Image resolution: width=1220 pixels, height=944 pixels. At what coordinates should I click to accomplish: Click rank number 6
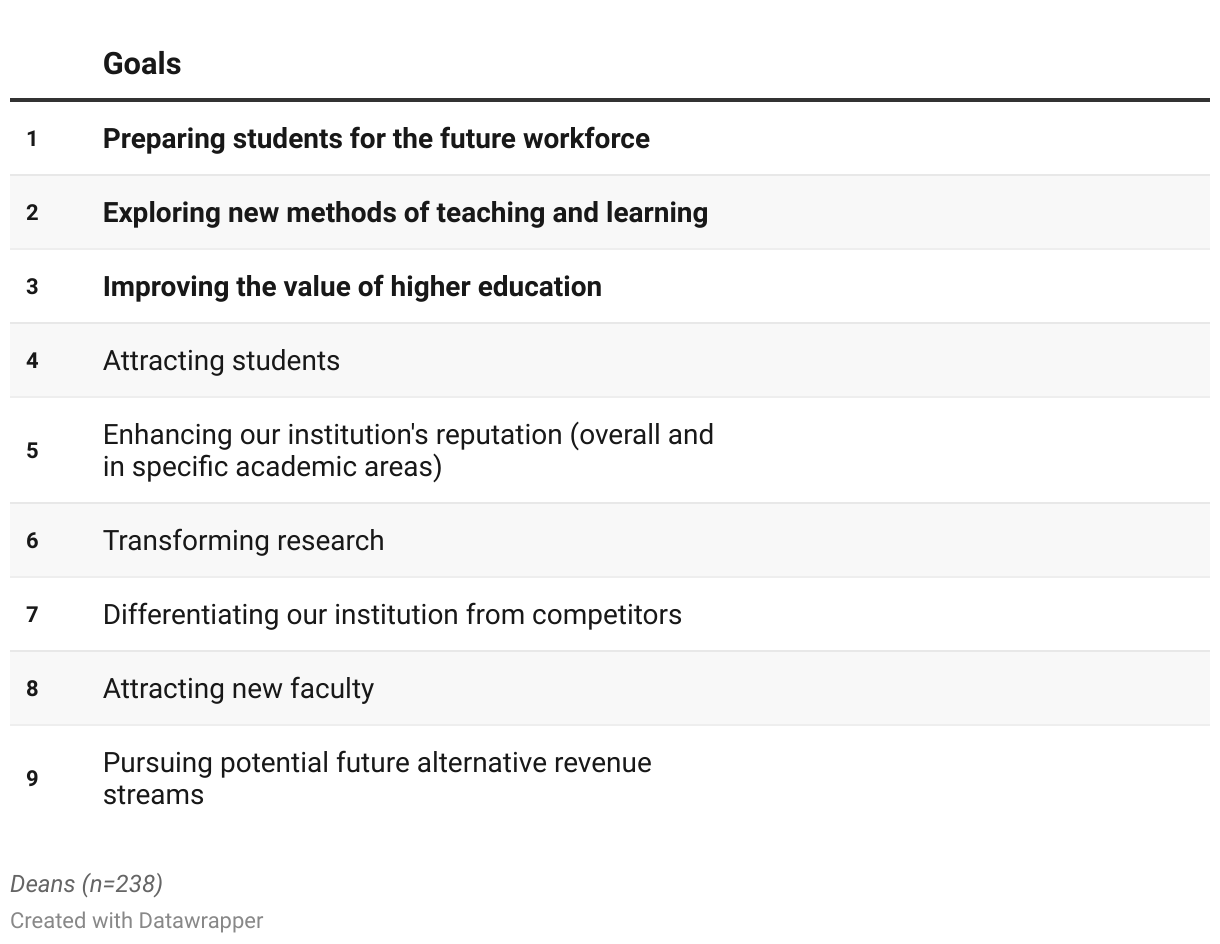[32, 541]
